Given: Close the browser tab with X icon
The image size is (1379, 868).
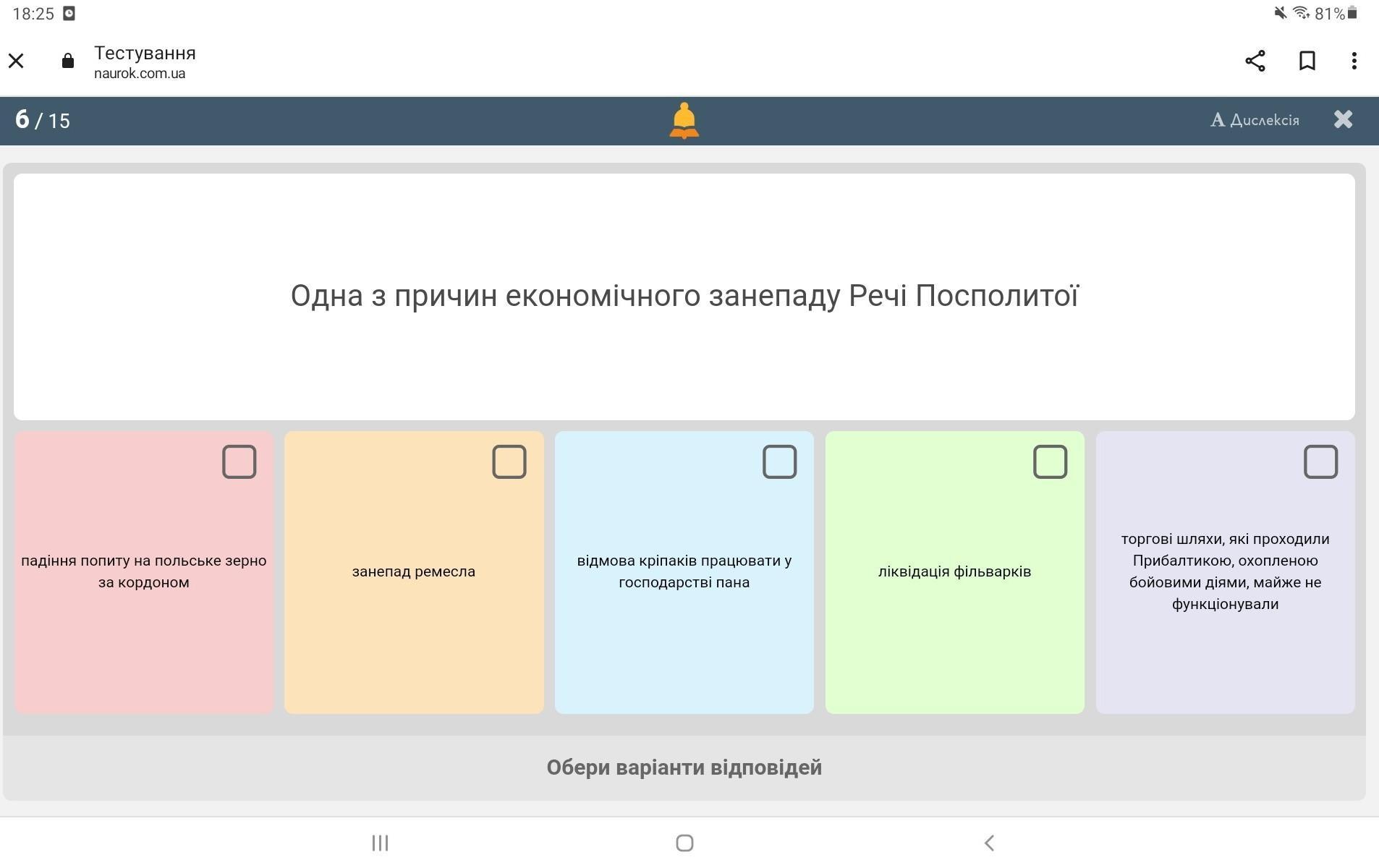Looking at the screenshot, I should coord(16,61).
